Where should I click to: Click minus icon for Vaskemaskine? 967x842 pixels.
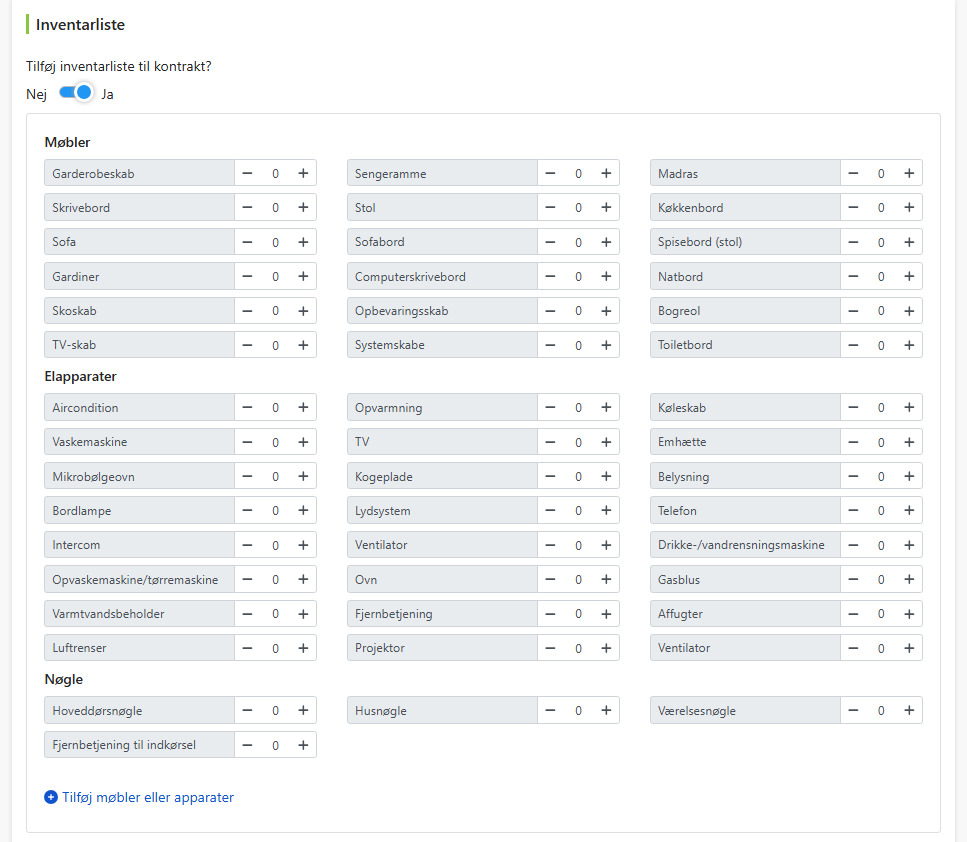pyautogui.click(x=247, y=442)
